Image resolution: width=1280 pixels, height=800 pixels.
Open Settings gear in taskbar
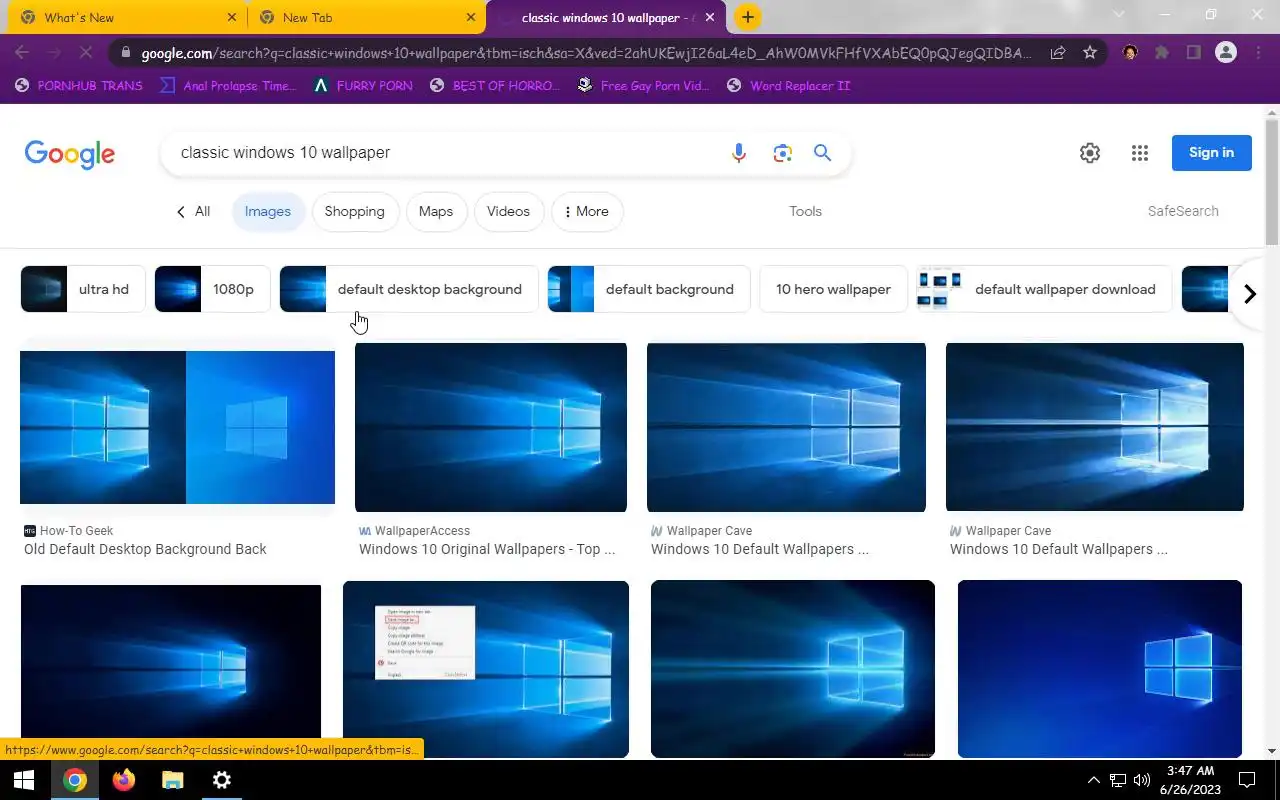222,780
